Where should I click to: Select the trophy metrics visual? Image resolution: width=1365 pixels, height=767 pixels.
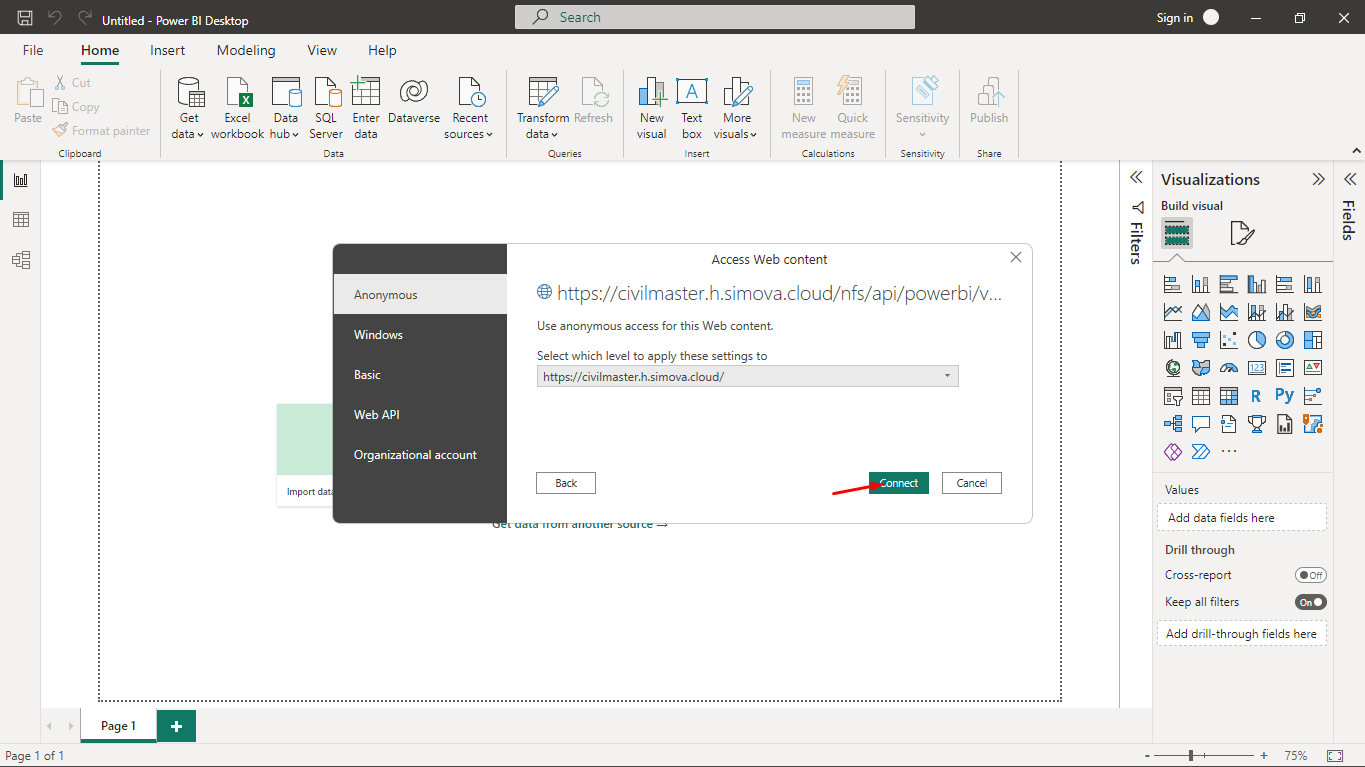coord(1257,424)
